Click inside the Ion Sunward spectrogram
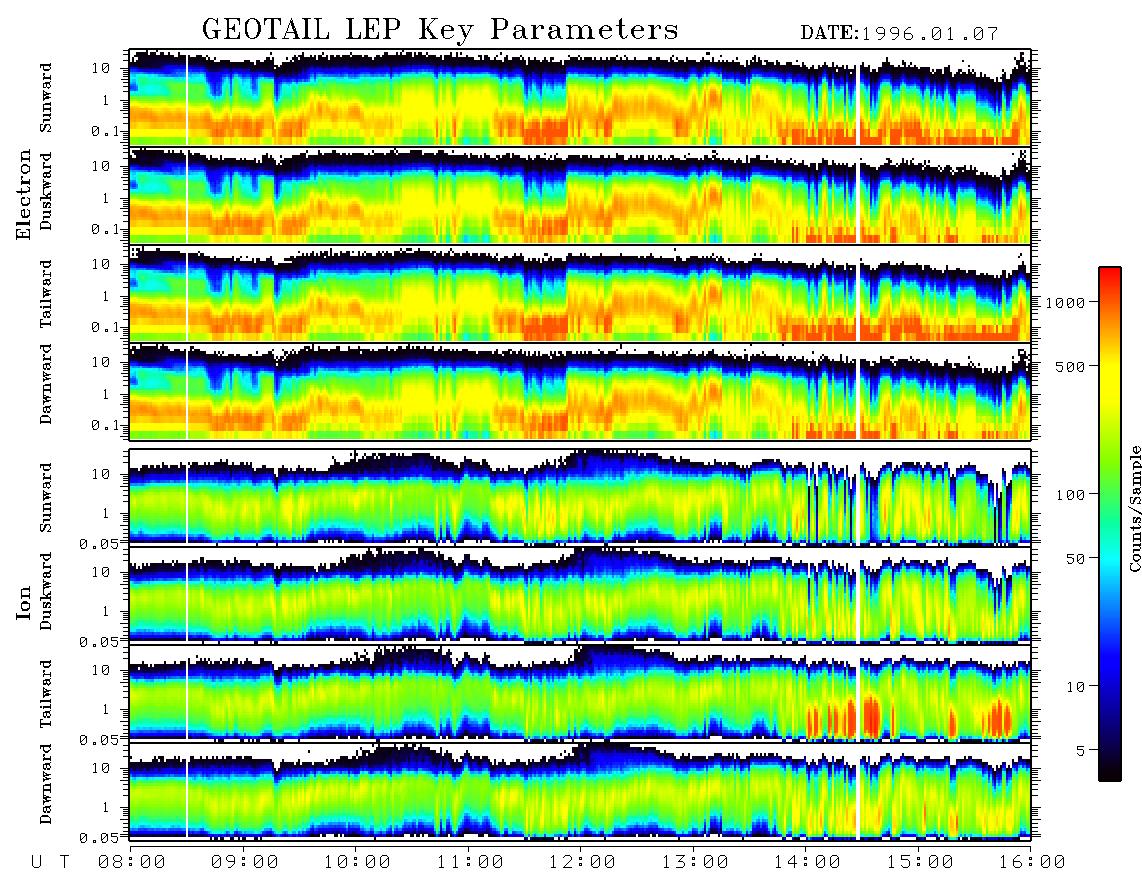The image size is (1142, 880). point(580,496)
